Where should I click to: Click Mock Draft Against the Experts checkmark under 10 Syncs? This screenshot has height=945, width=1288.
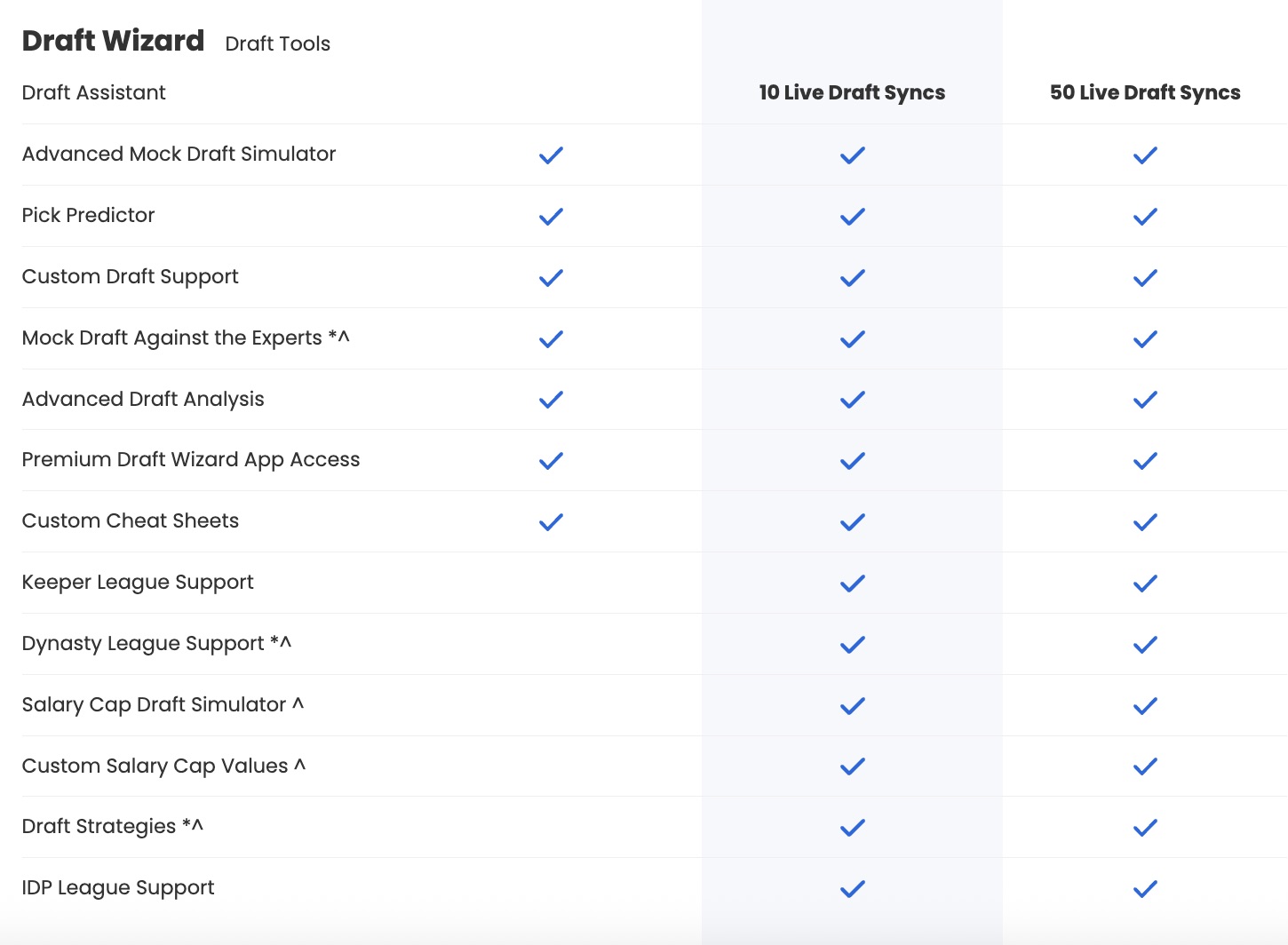(x=853, y=339)
